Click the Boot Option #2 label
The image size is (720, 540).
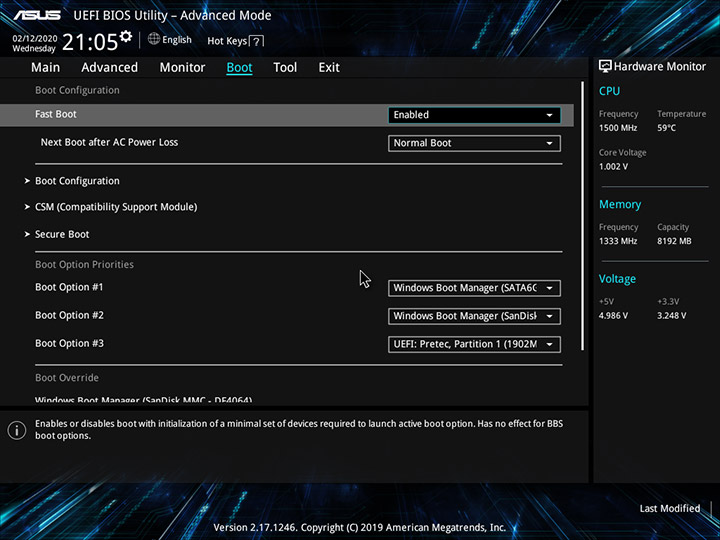pos(69,315)
